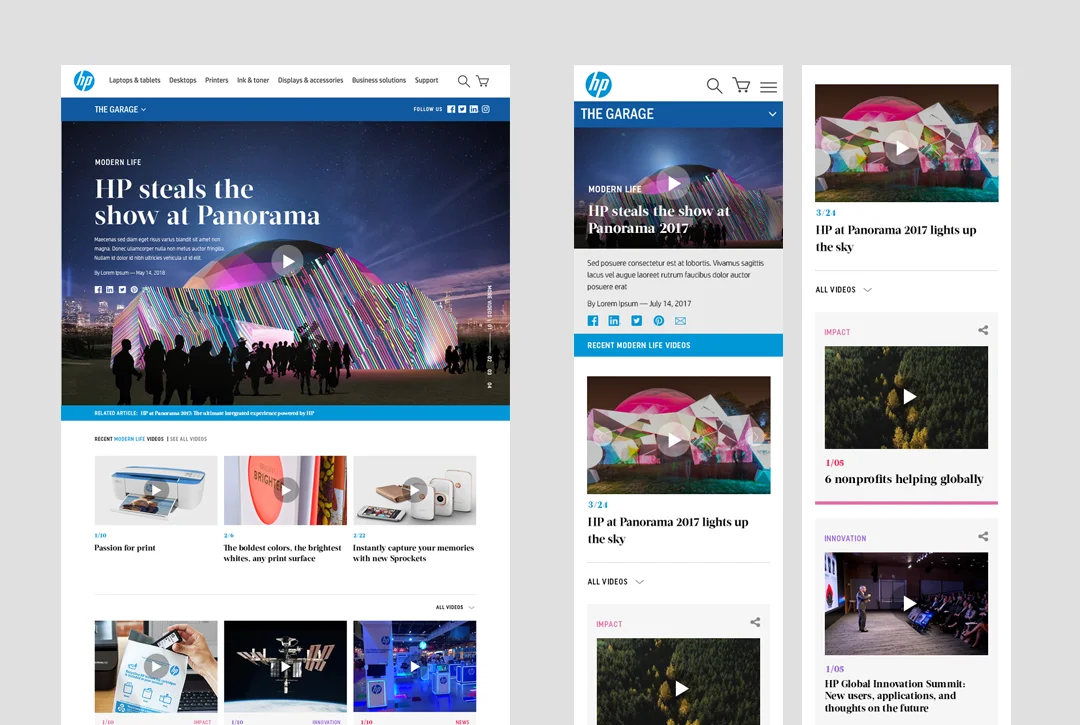Viewport: 1080px width, 725px height.
Task: Click share icon on Impact card in rightmost screen
Action: click(983, 330)
